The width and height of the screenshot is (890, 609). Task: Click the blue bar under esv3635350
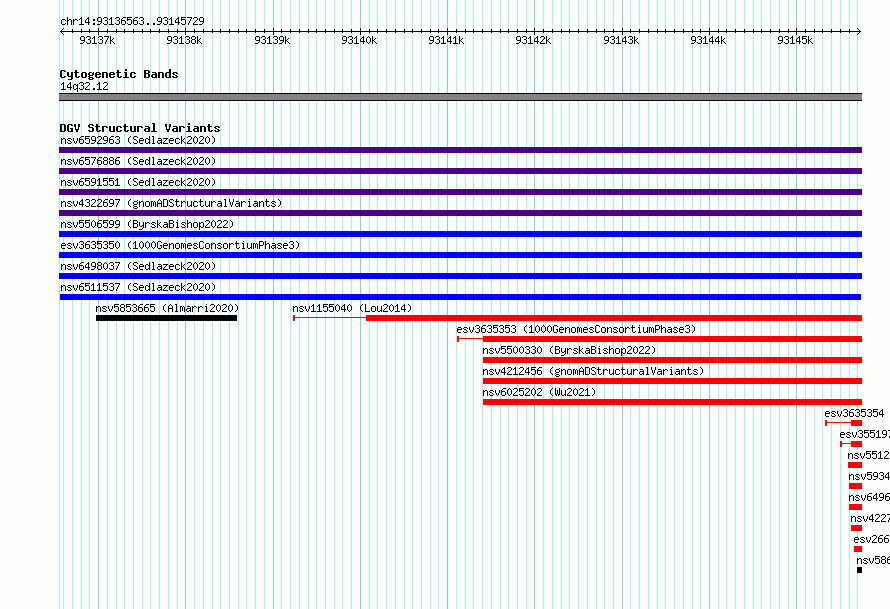pyautogui.click(x=460, y=255)
